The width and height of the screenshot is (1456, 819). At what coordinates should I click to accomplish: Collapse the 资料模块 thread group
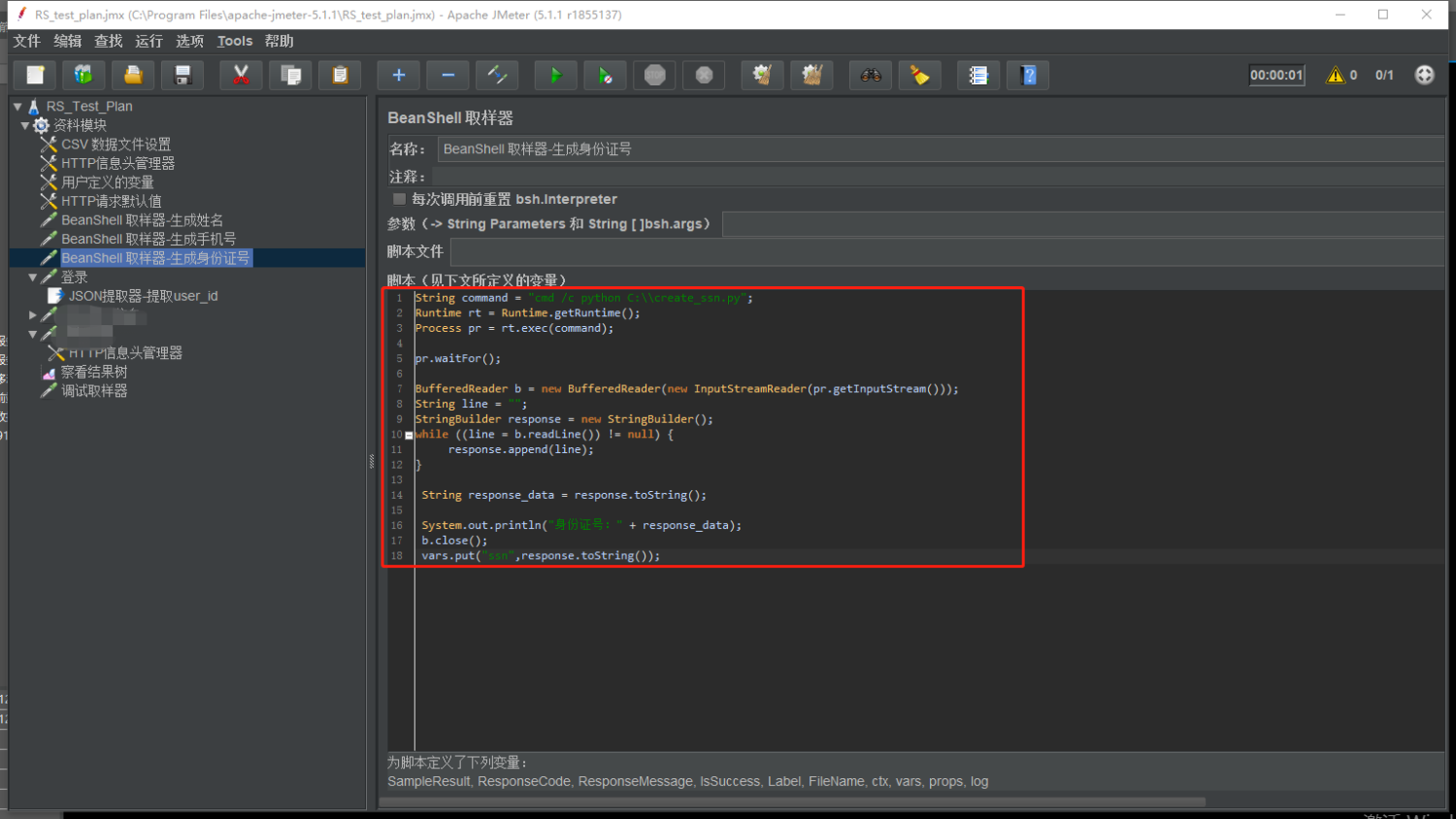[25, 126]
